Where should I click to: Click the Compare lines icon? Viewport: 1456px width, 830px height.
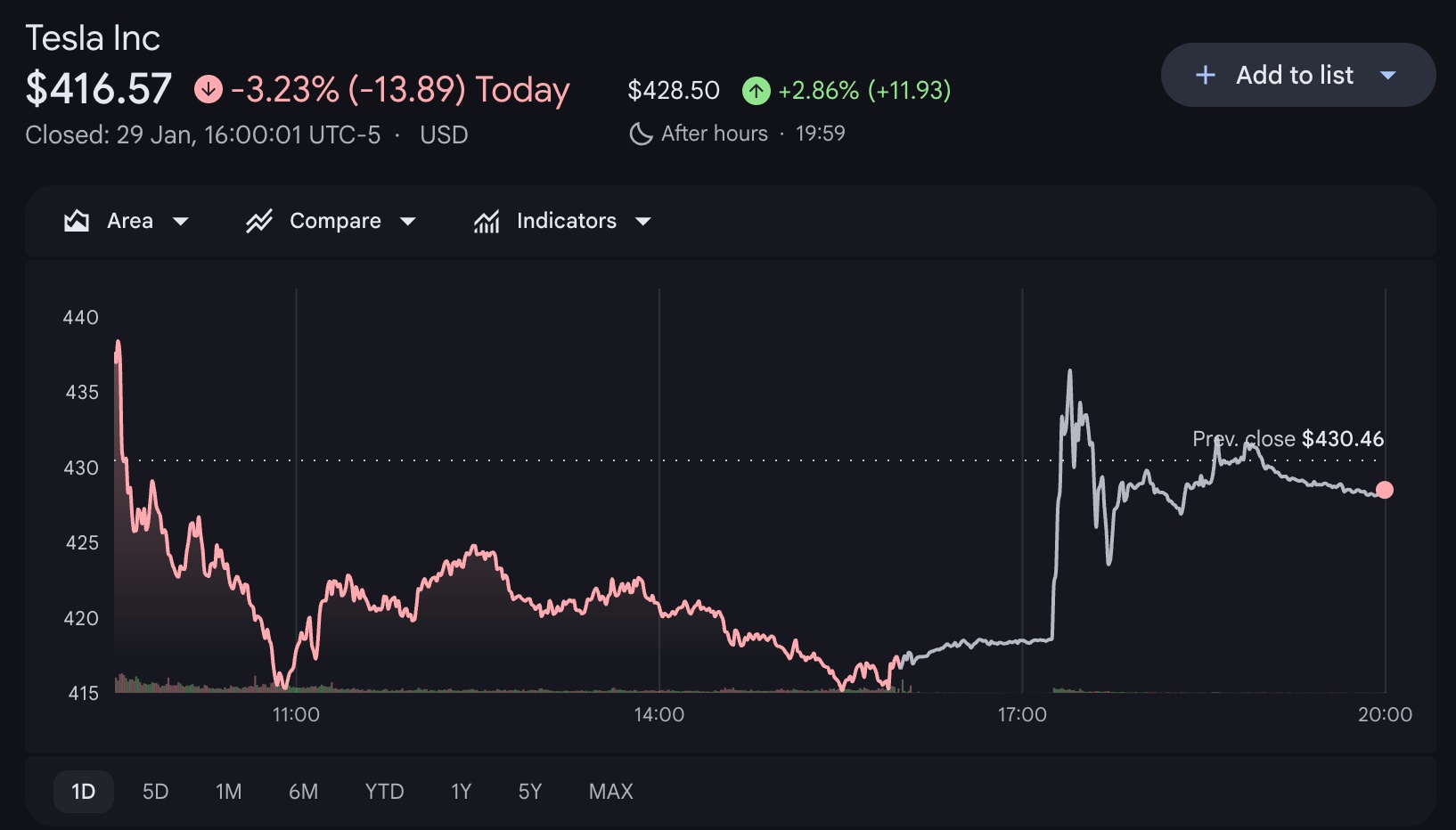[259, 221]
